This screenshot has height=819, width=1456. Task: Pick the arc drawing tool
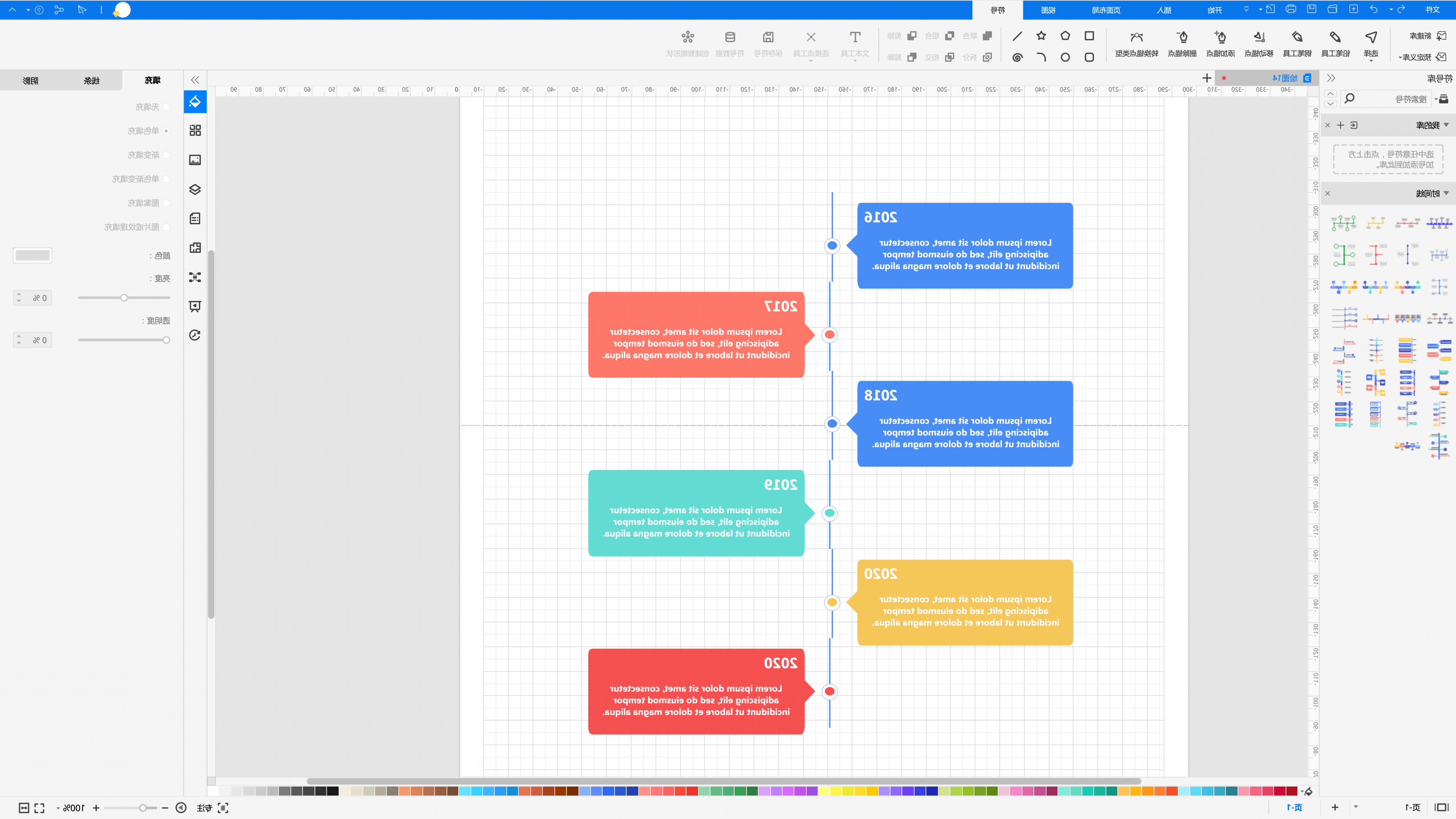point(1041,57)
